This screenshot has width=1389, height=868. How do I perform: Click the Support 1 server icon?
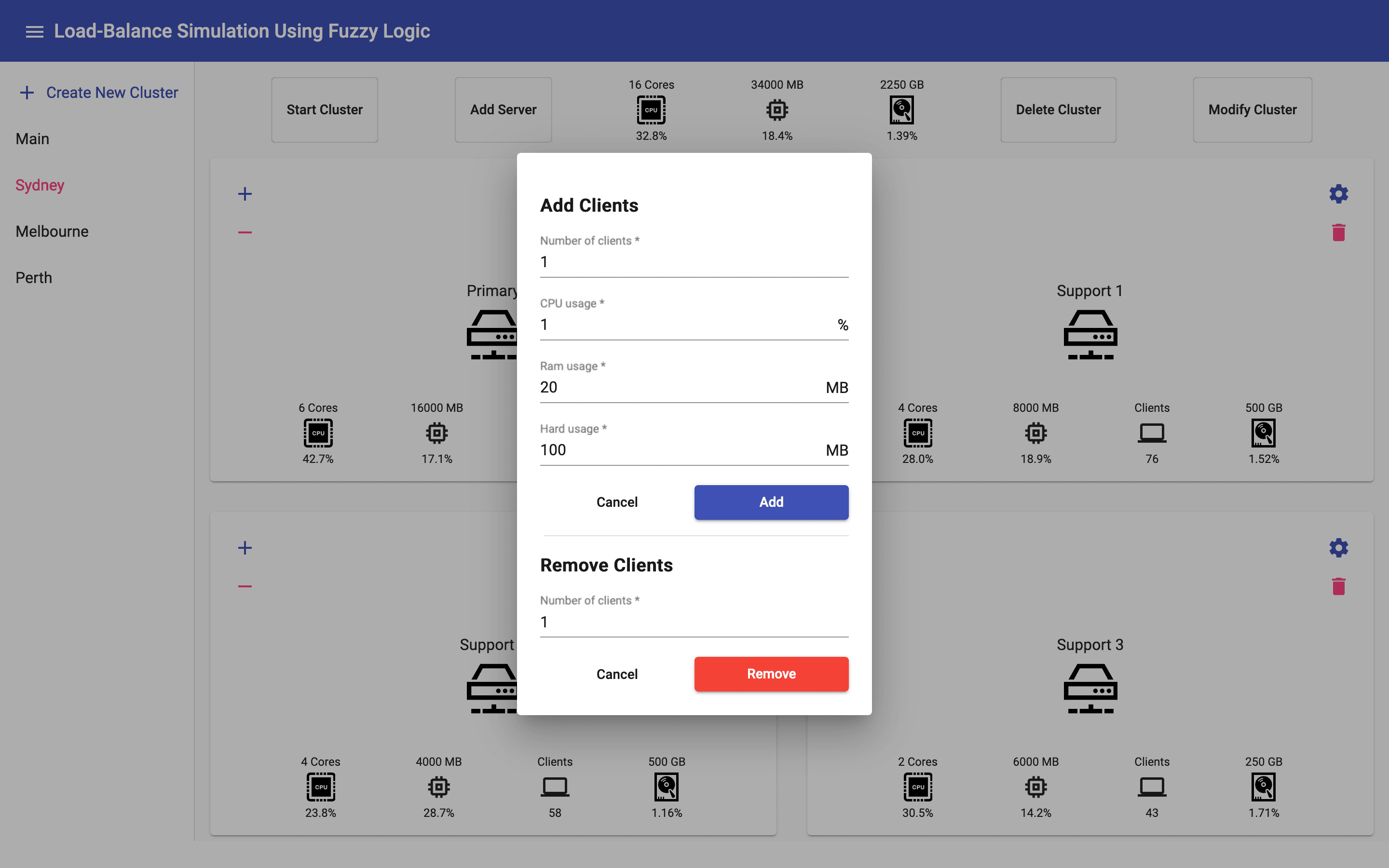click(1089, 335)
